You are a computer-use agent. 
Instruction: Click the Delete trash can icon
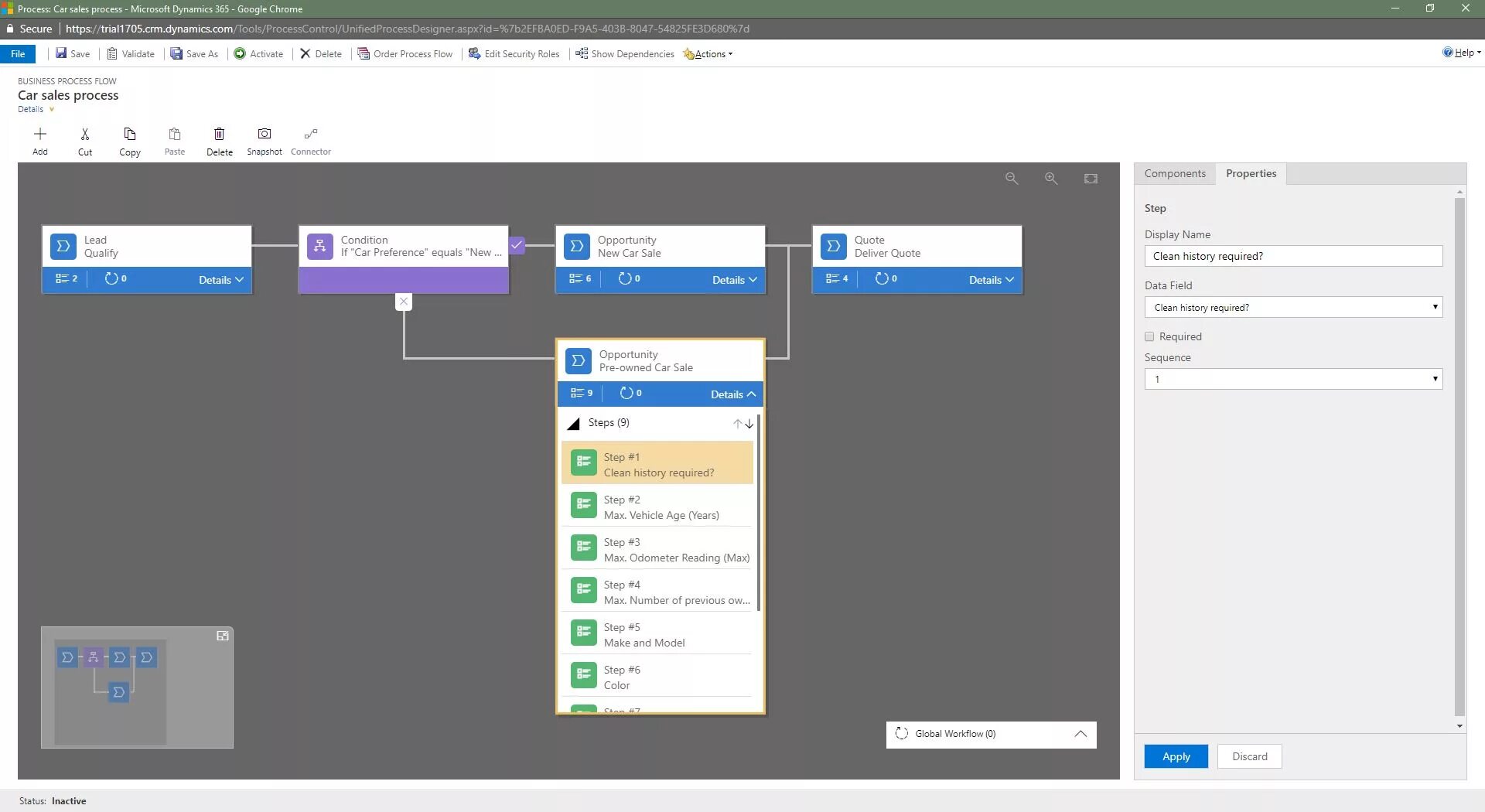click(x=220, y=134)
